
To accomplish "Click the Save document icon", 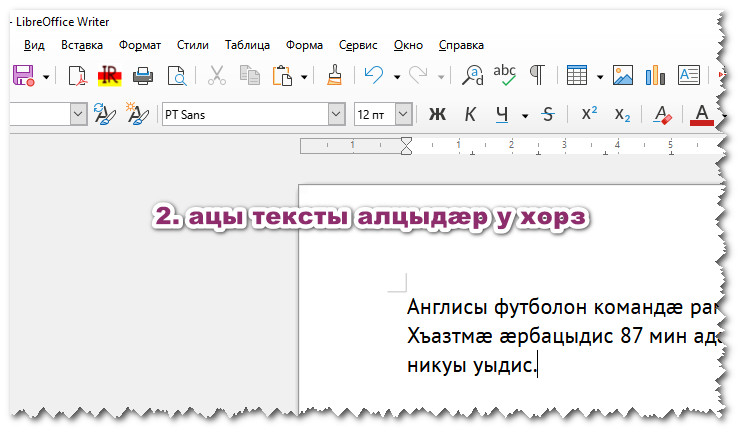I will click(x=23, y=75).
